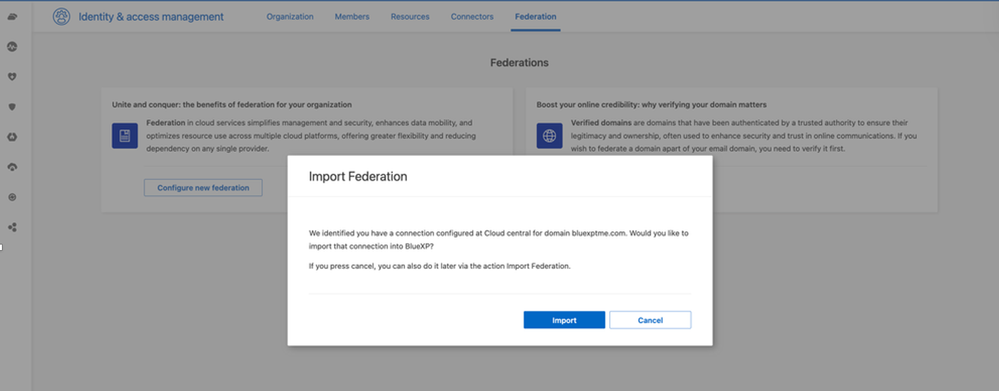This screenshot has height=391, width=999.
Task: Select the circled plus sidebar icon
Action: [x=12, y=197]
